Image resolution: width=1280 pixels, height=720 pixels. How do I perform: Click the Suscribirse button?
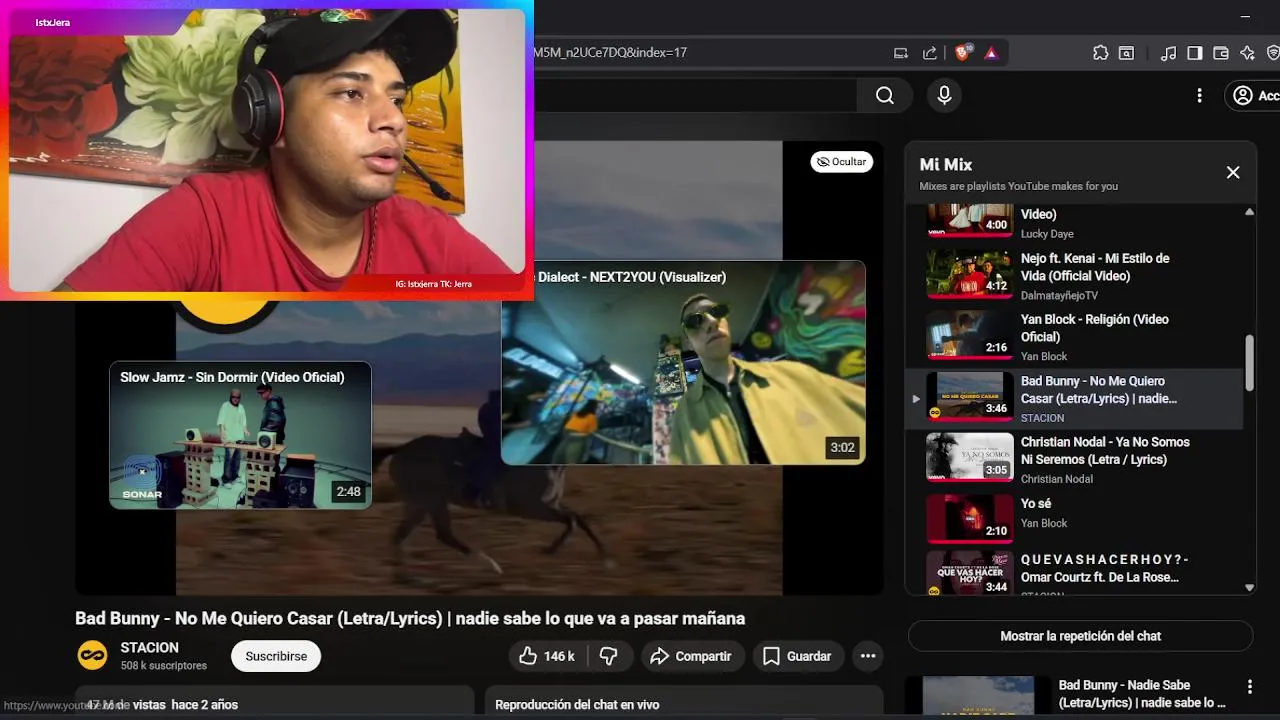(x=276, y=656)
